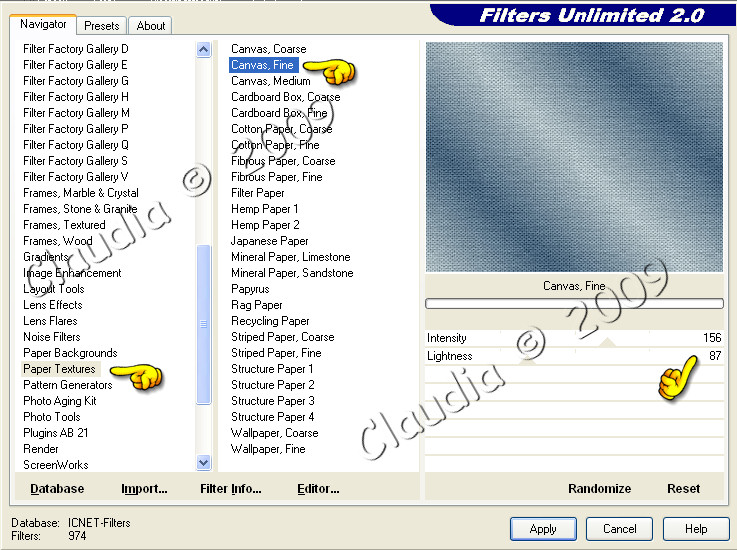Viewport: 737px width, 550px height.
Task: Choose Canvas, Coarse filter
Action: click(x=268, y=49)
